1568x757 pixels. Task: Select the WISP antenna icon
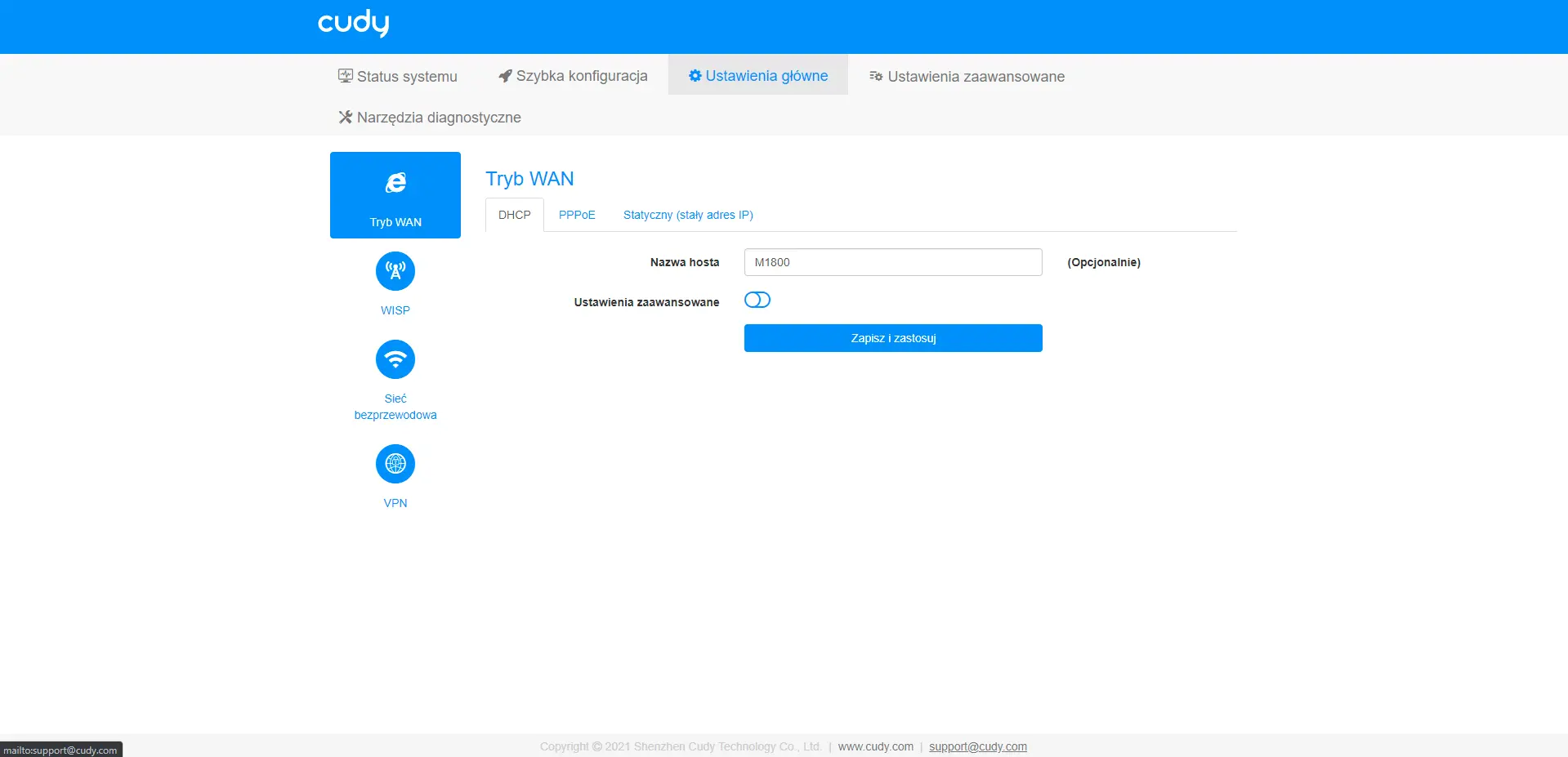point(395,271)
